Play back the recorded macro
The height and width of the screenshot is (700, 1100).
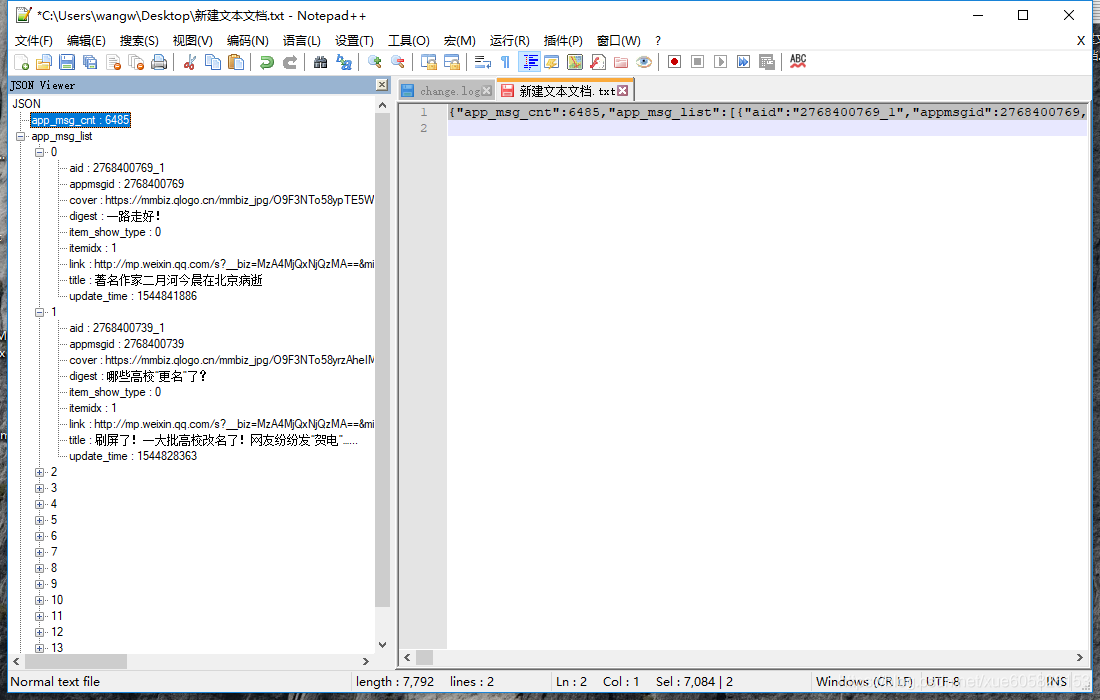[x=720, y=62]
